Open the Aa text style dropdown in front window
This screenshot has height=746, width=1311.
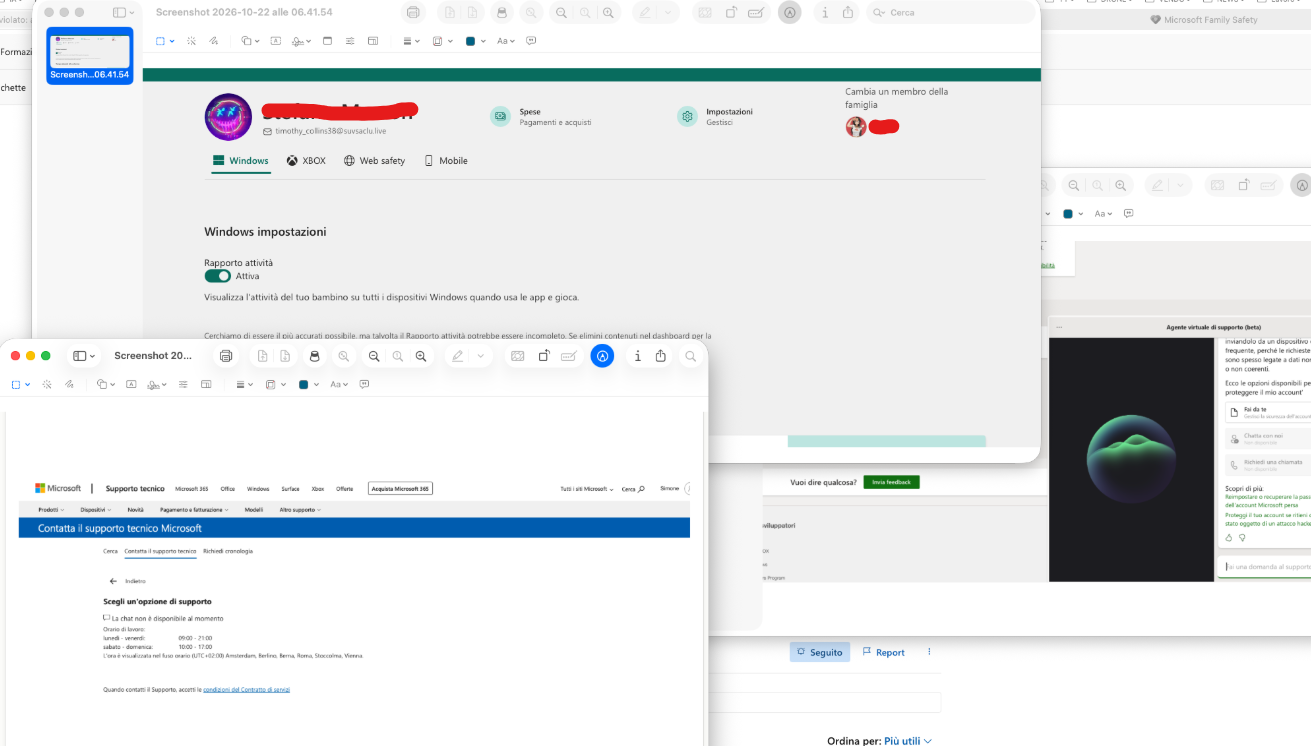[x=339, y=384]
